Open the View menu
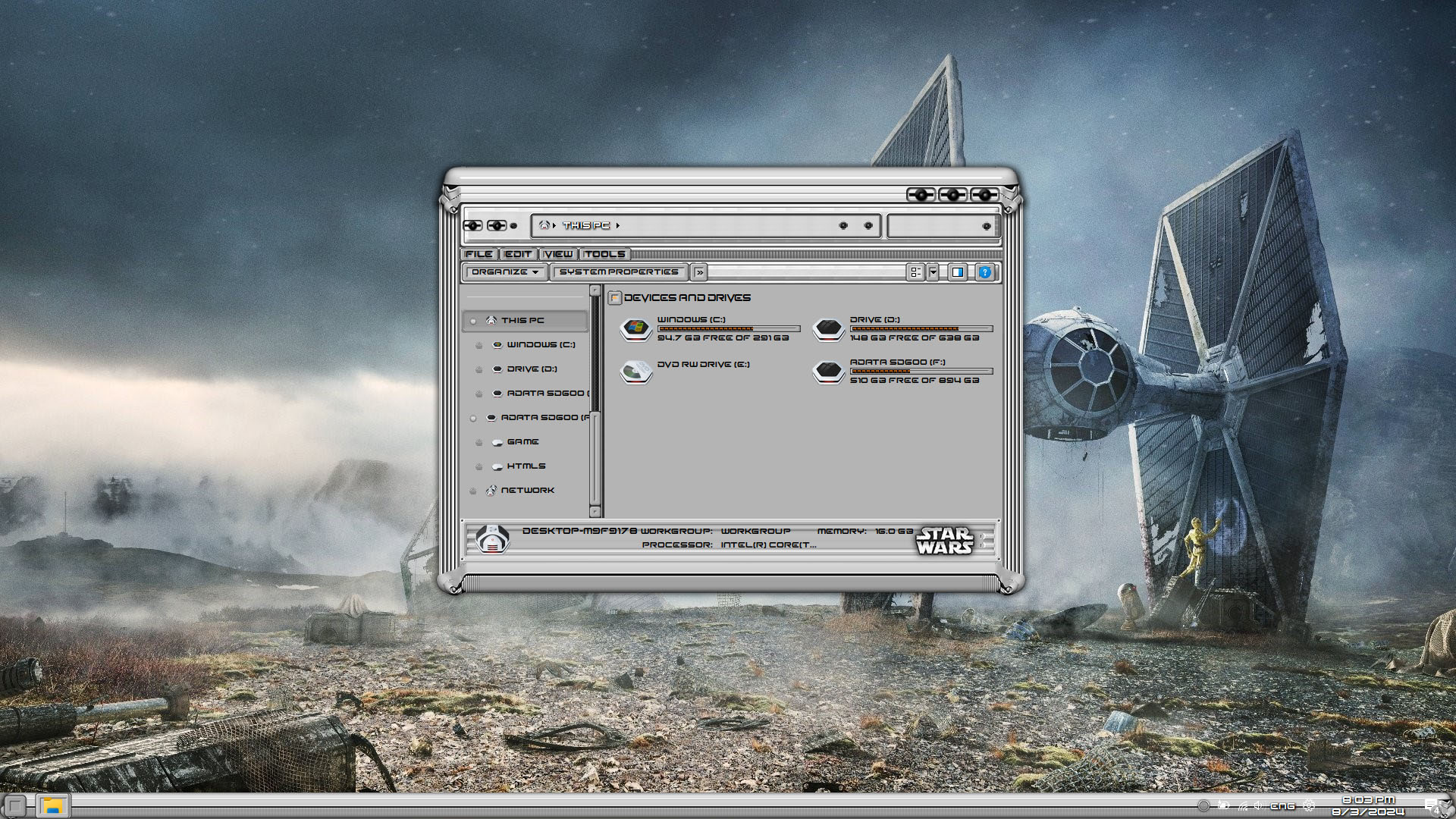 pyautogui.click(x=558, y=254)
